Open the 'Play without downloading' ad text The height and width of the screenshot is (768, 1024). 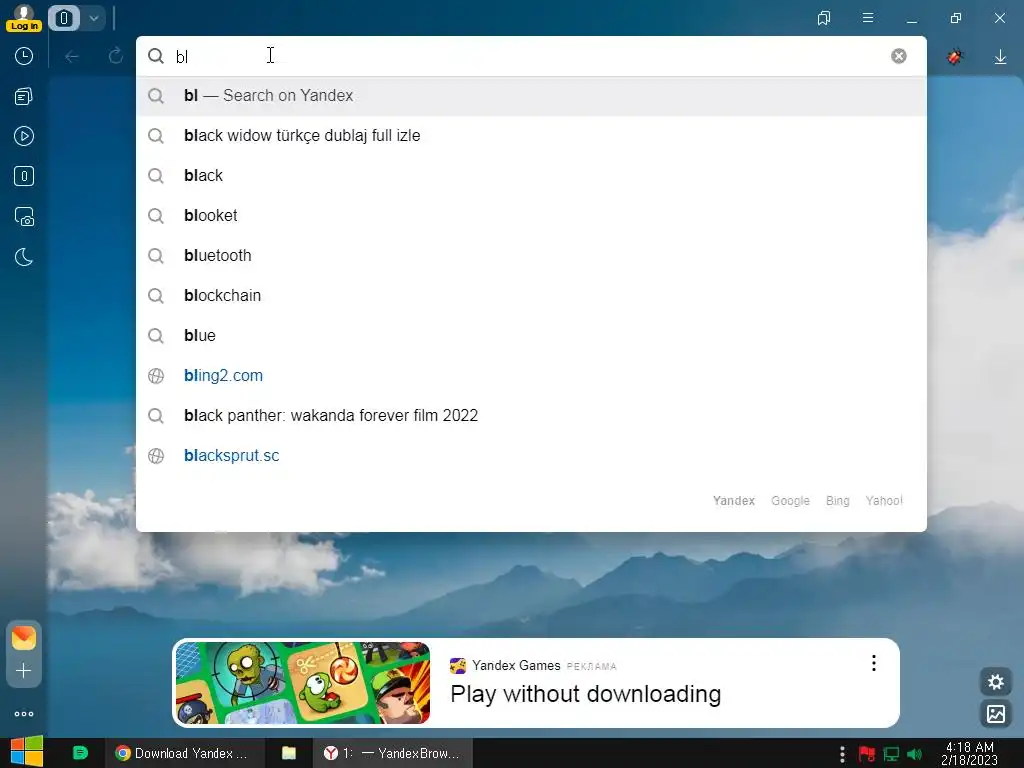point(585,694)
